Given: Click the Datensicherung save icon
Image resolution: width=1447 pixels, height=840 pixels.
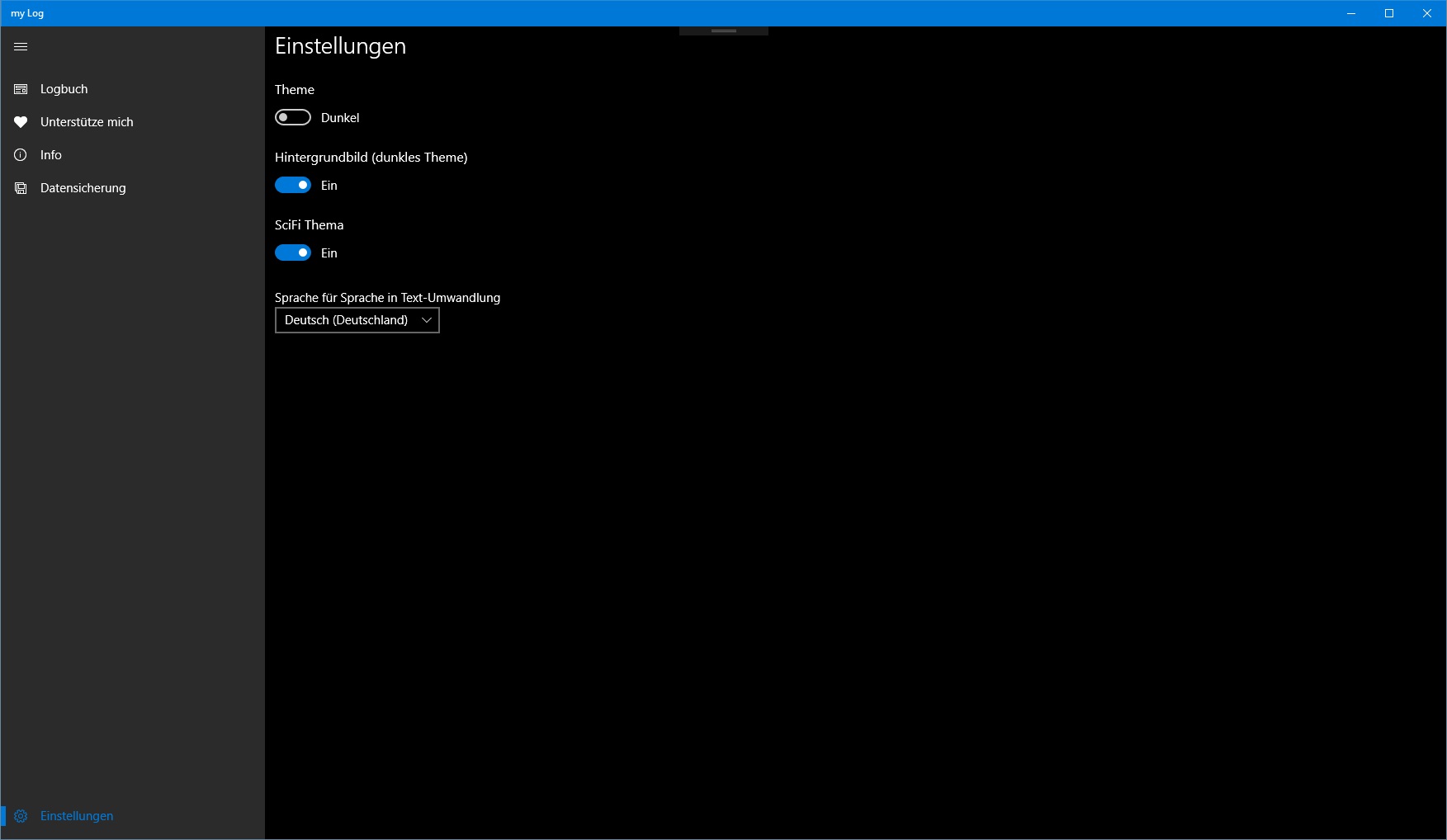Looking at the screenshot, I should pos(21,188).
